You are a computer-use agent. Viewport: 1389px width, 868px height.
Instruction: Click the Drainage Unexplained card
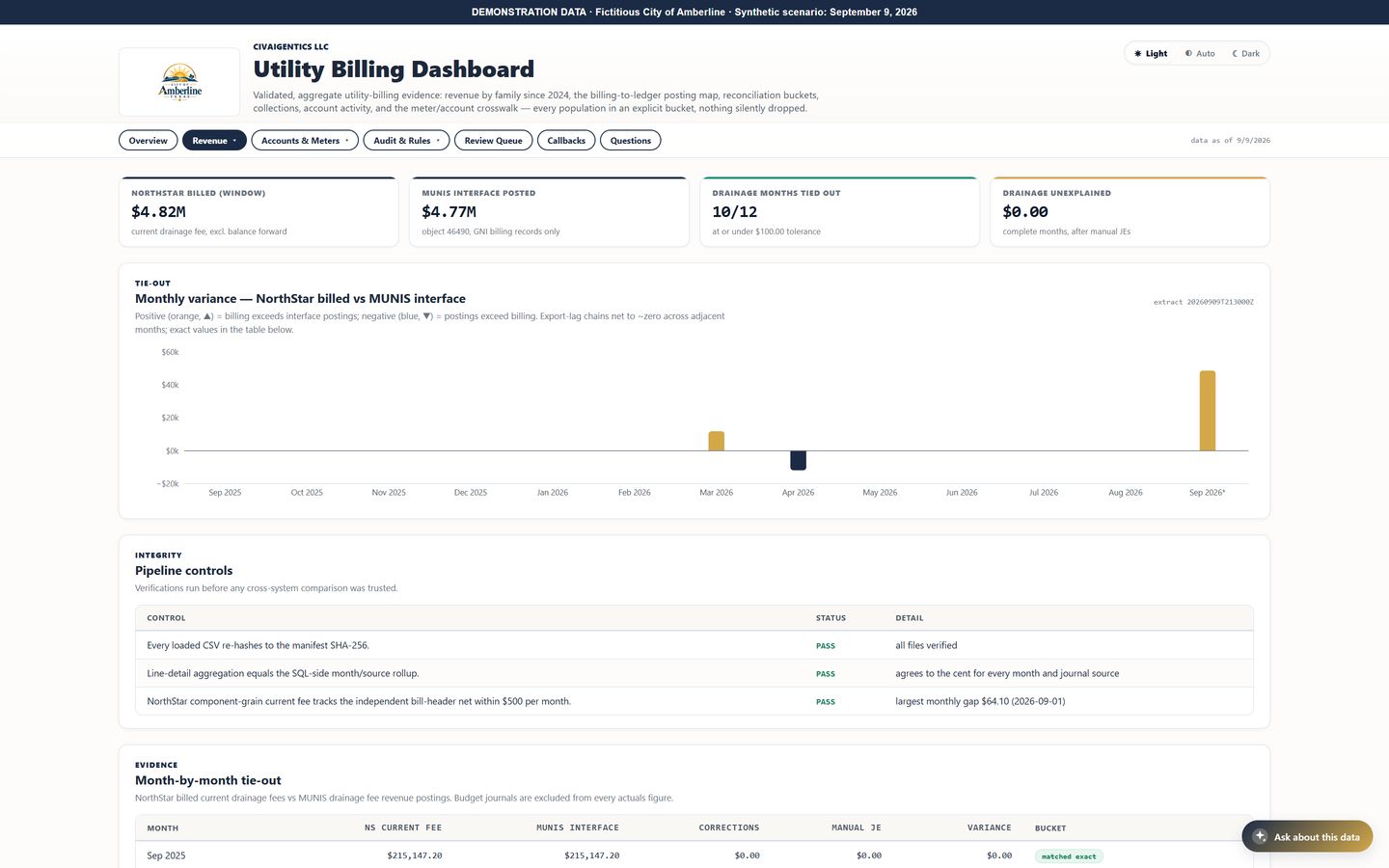pos(1130,211)
